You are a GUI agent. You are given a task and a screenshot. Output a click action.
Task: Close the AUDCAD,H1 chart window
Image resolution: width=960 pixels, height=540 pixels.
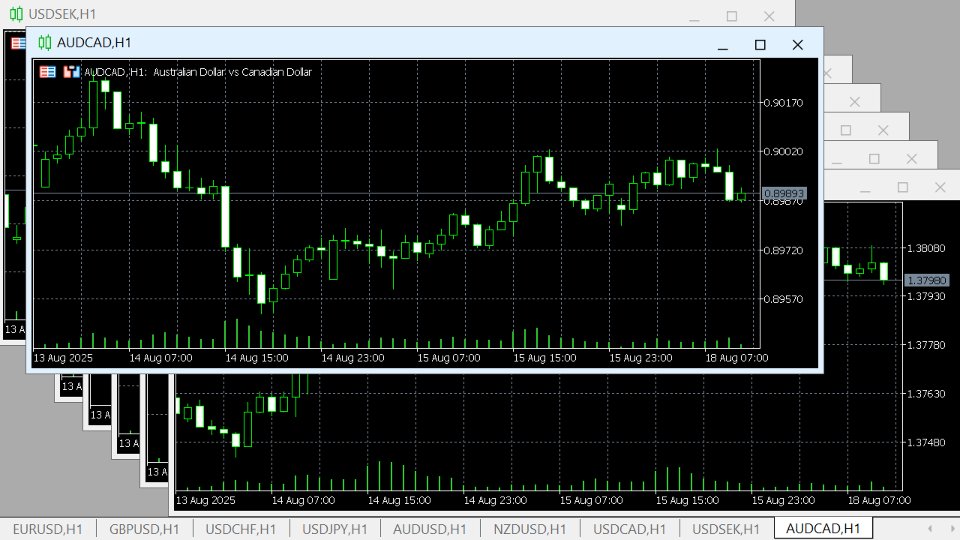(797, 45)
